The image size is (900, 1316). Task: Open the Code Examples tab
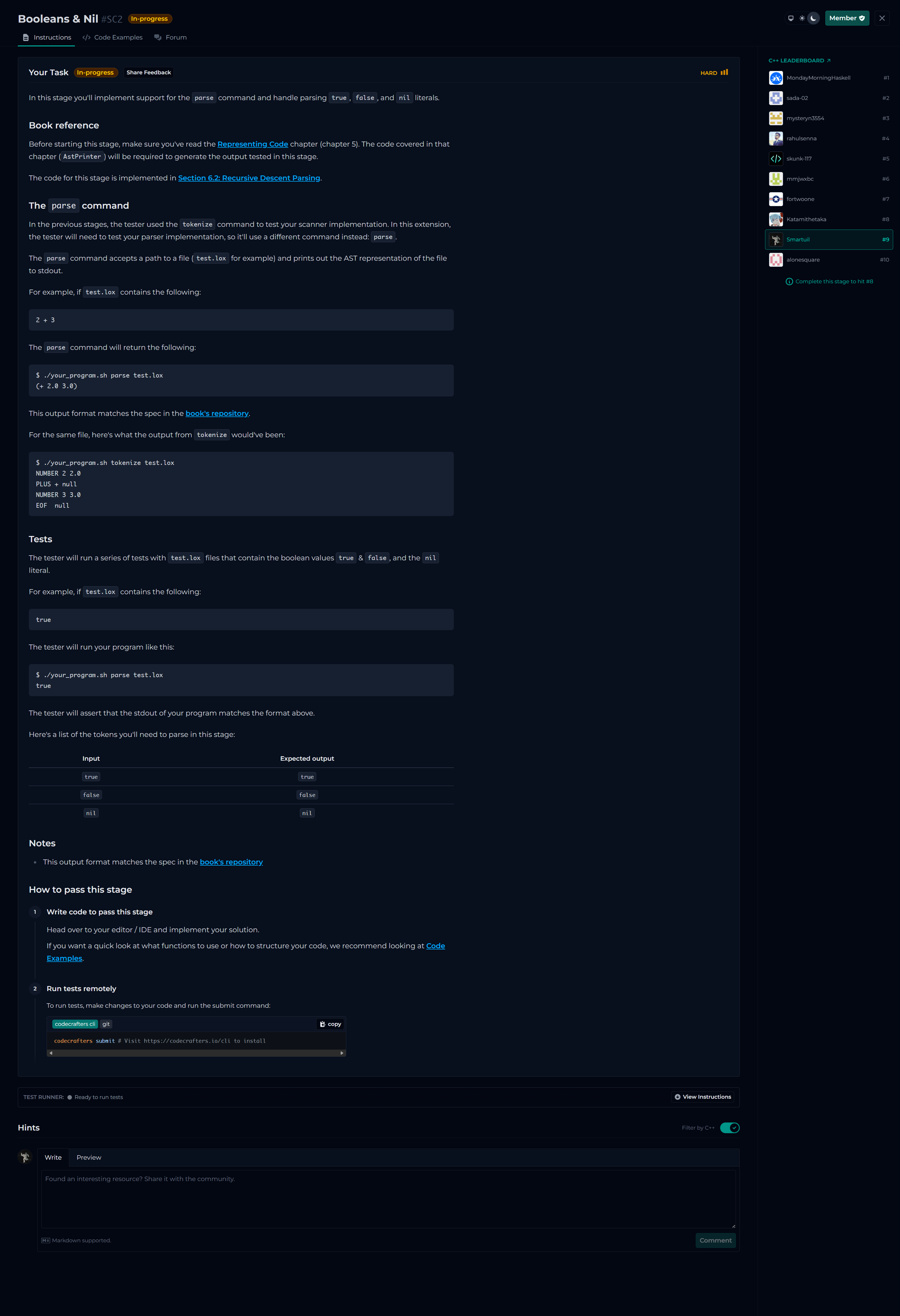(113, 37)
